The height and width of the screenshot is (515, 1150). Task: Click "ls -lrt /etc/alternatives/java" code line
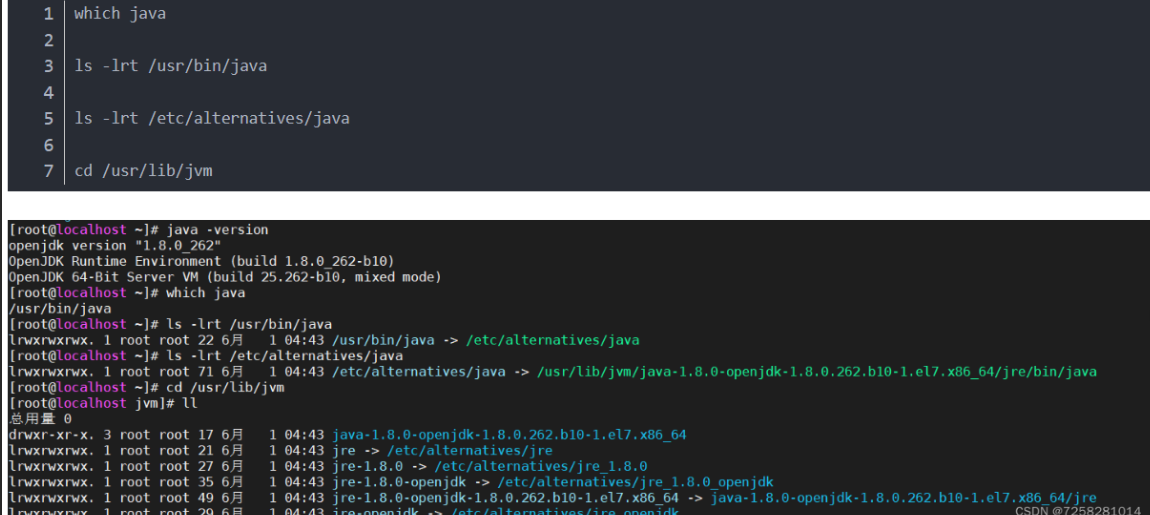212,118
